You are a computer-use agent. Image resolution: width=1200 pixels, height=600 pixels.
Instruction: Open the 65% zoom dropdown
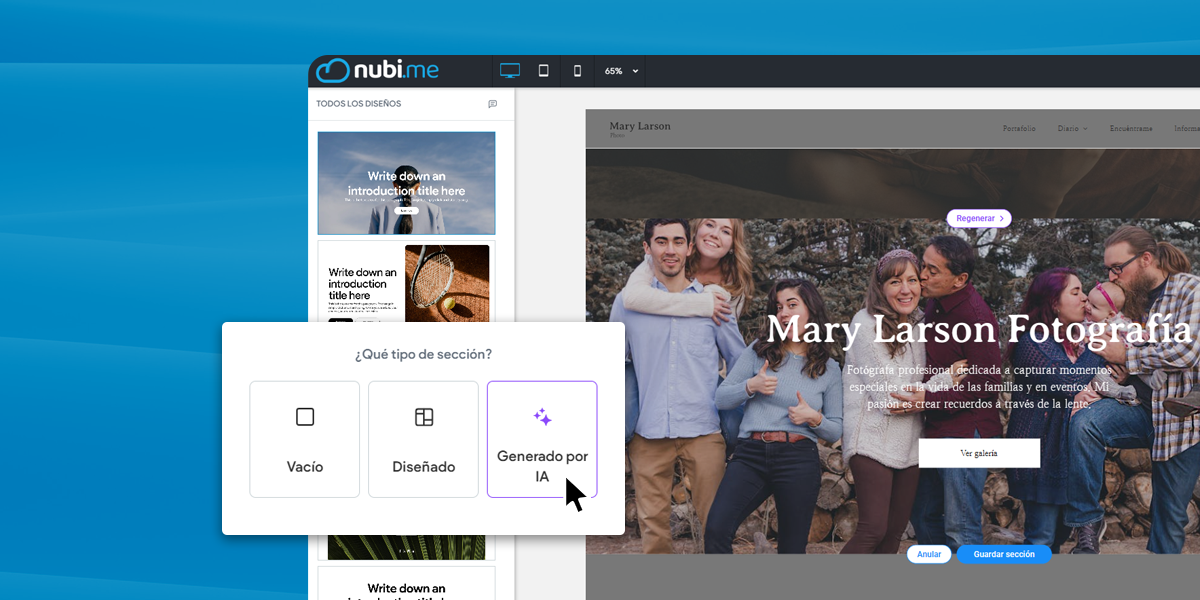pyautogui.click(x=620, y=71)
